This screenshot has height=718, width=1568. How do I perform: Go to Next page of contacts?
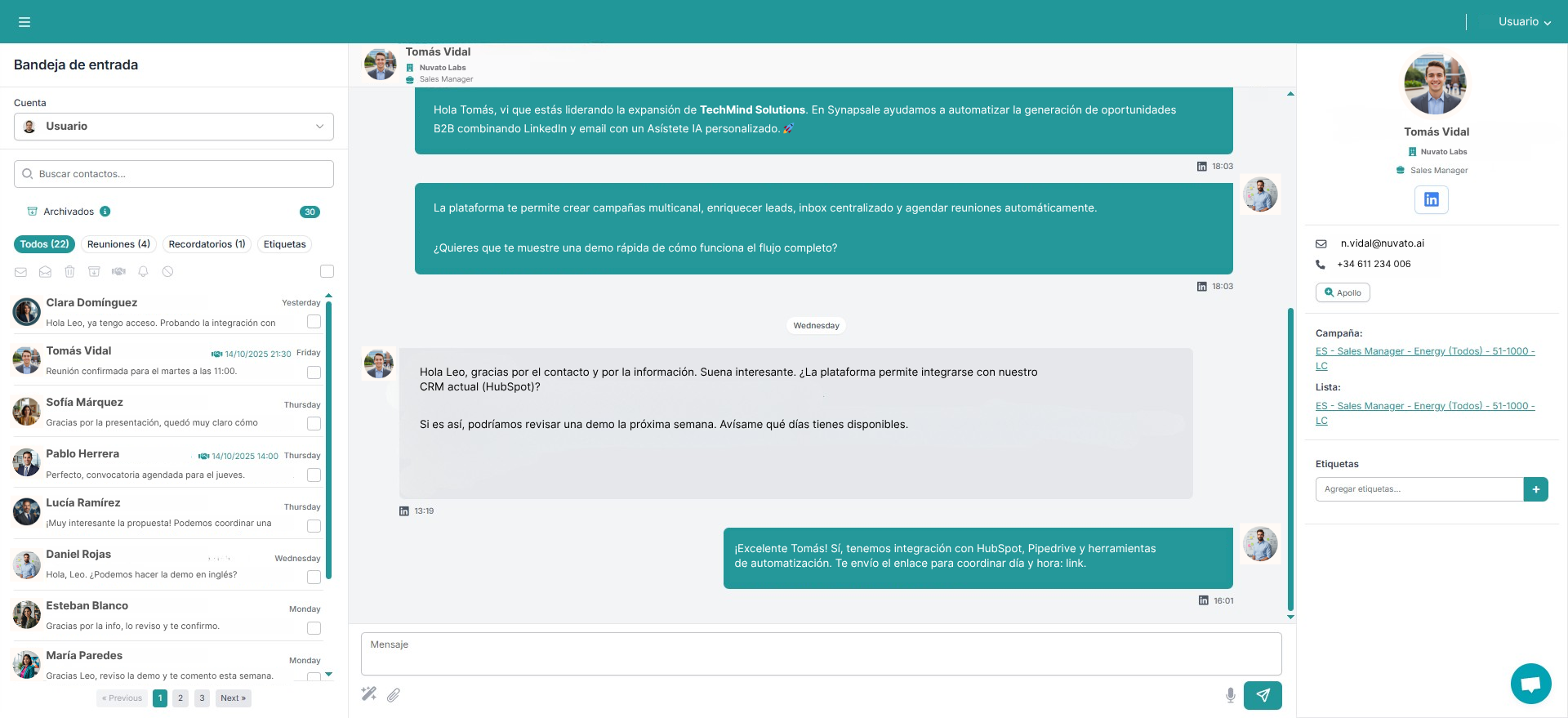click(x=233, y=698)
